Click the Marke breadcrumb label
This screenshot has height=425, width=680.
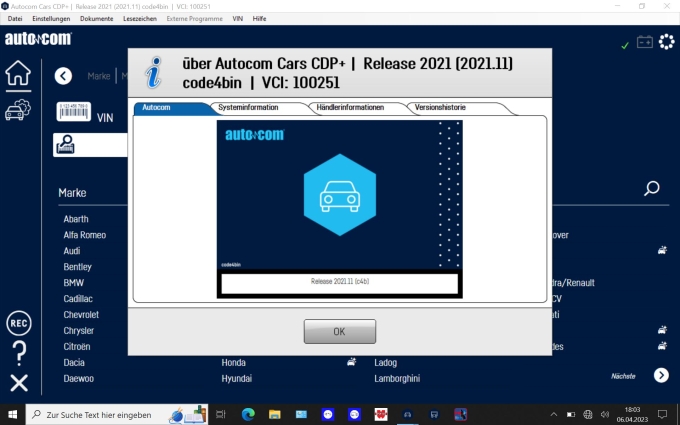pyautogui.click(x=99, y=76)
